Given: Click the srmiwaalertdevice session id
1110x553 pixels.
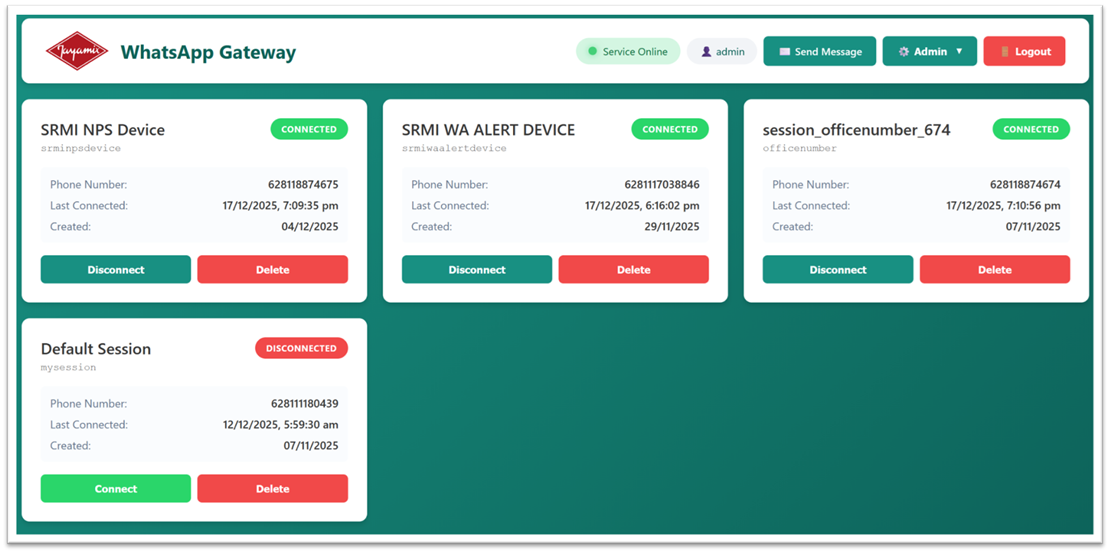Looking at the screenshot, I should (454, 149).
